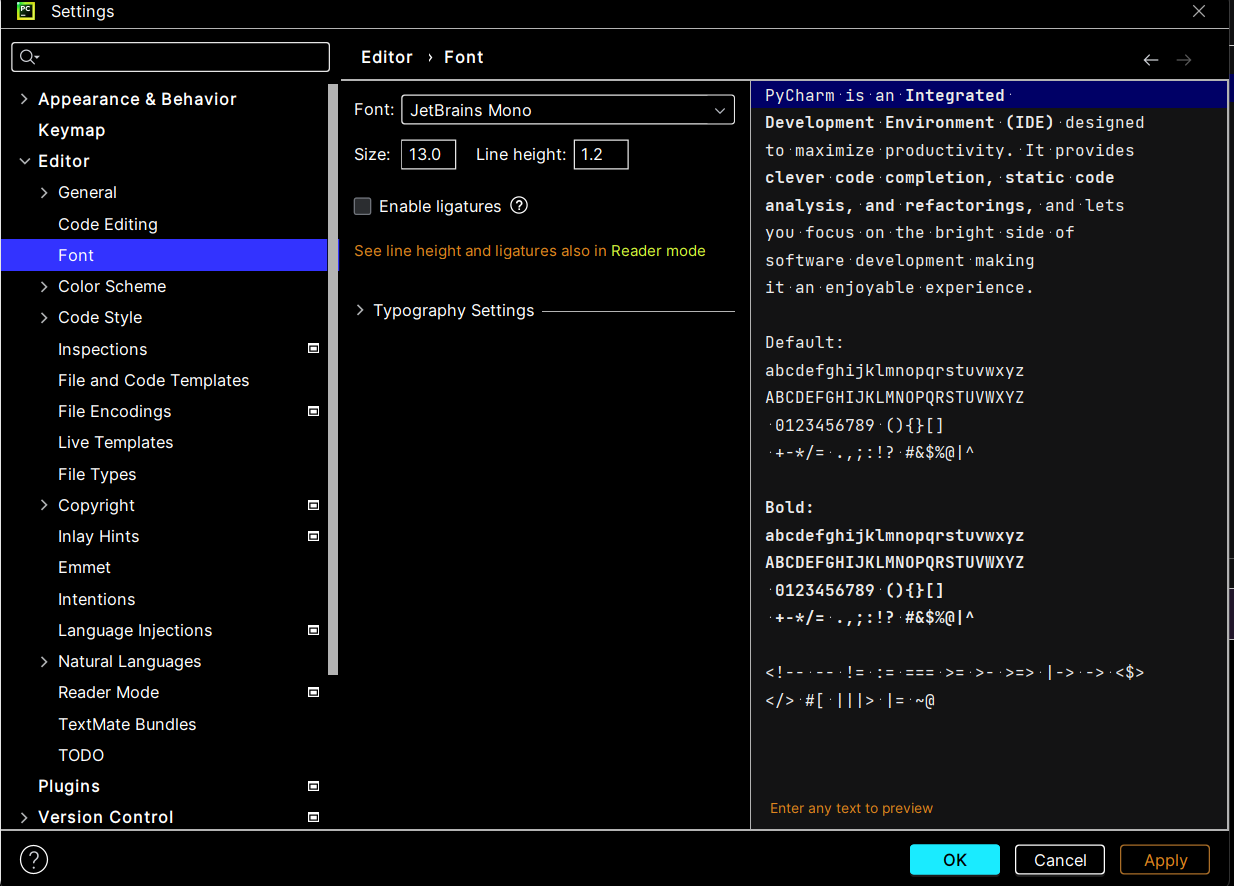
Task: Click the Line height input field
Action: [x=601, y=154]
